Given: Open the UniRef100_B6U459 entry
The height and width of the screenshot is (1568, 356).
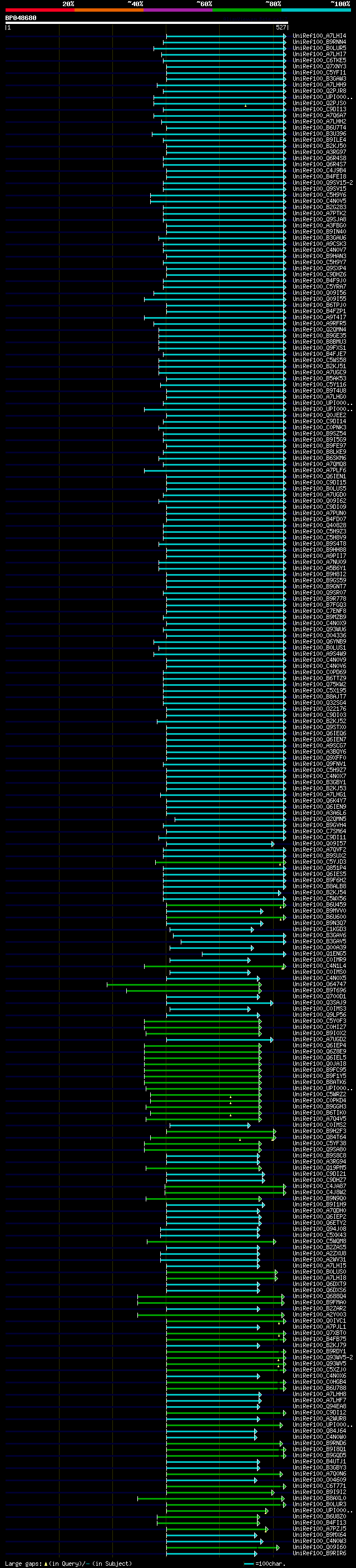Looking at the screenshot, I should (x=319, y=904).
